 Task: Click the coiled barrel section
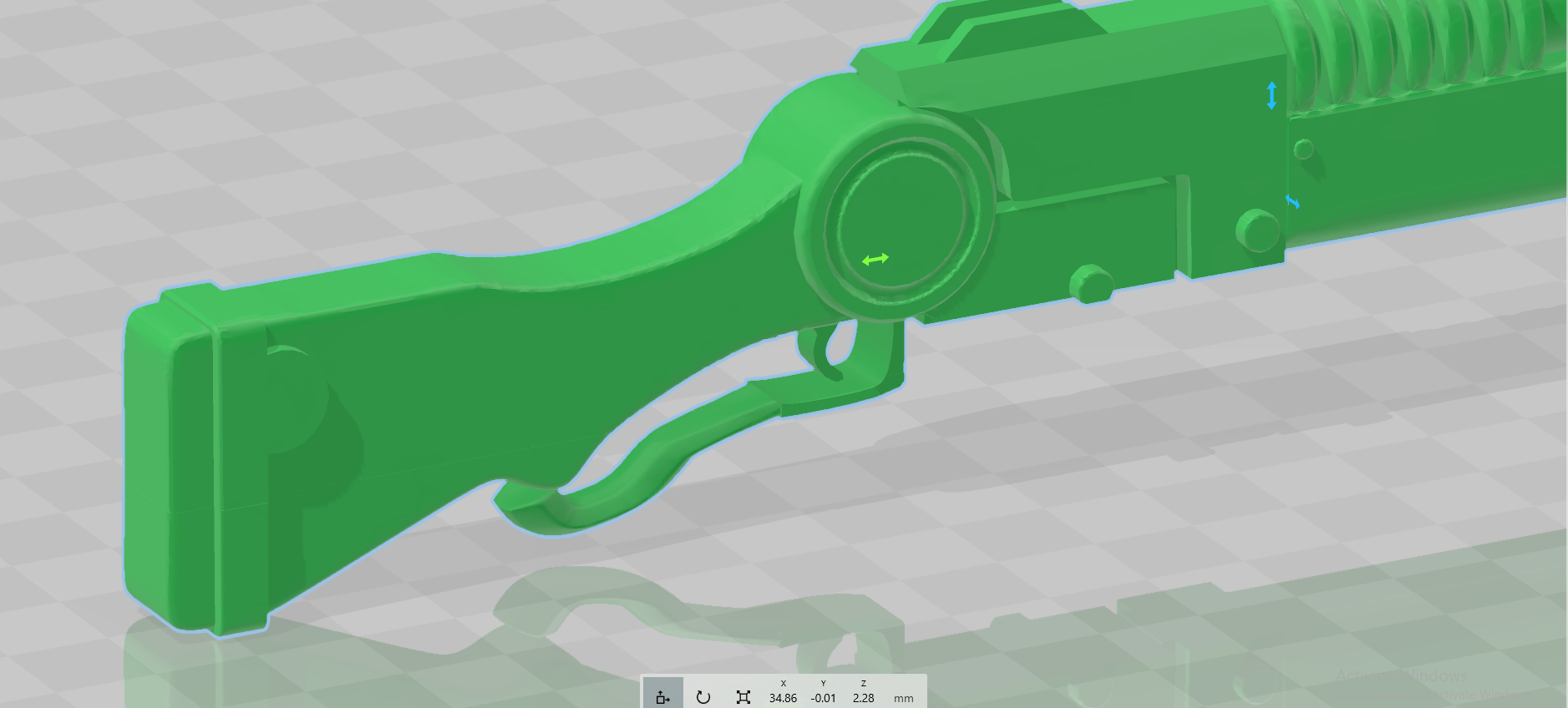1420,50
